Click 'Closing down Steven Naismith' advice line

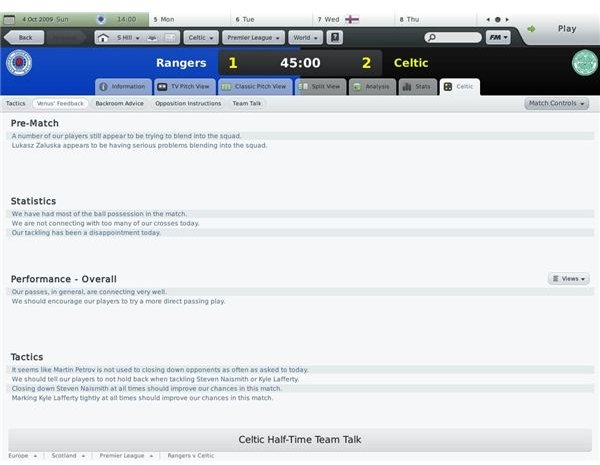tap(300, 388)
